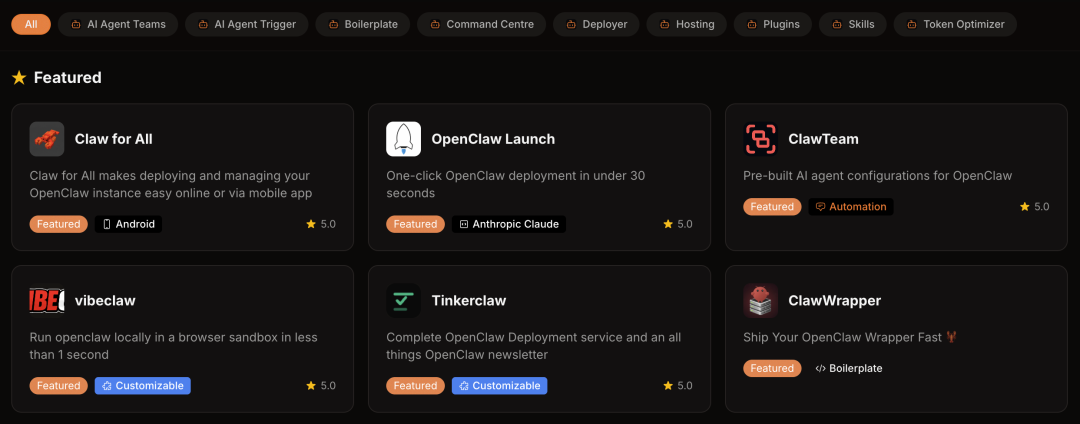1080x424 pixels.
Task: Click the Tinkerclaw green checkmark icon
Action: pos(403,300)
